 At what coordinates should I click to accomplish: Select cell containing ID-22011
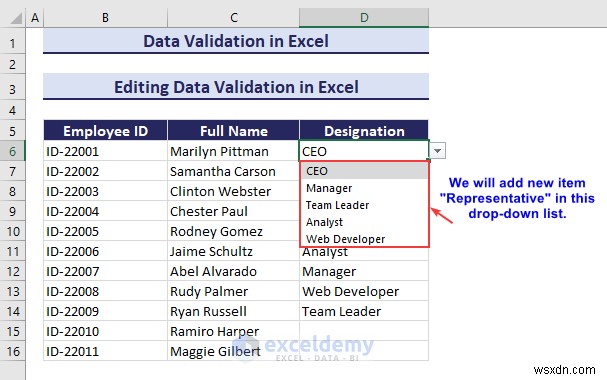point(105,352)
